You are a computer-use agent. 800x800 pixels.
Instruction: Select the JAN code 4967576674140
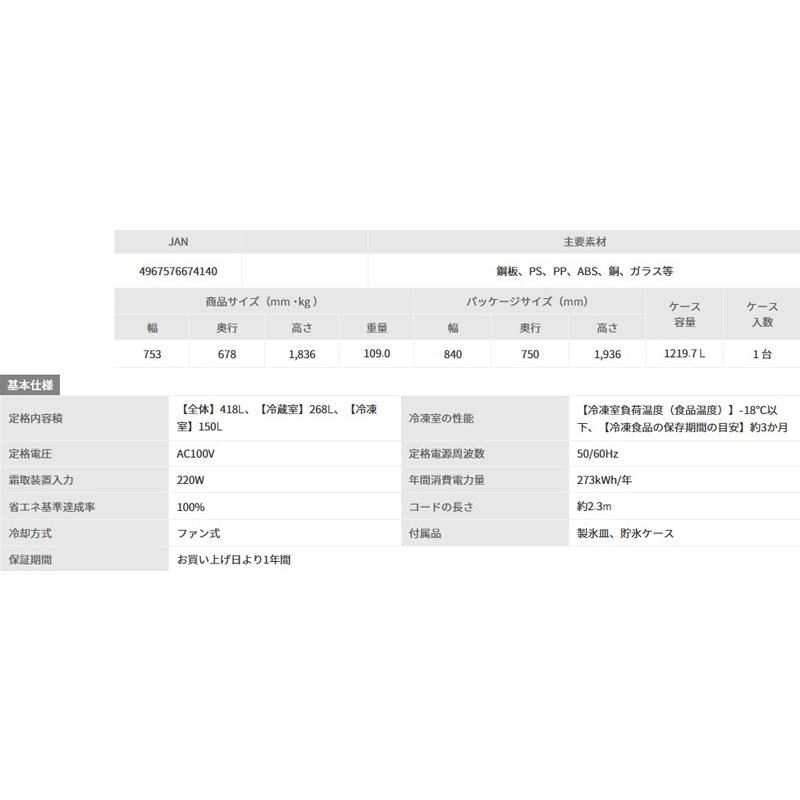click(x=178, y=271)
